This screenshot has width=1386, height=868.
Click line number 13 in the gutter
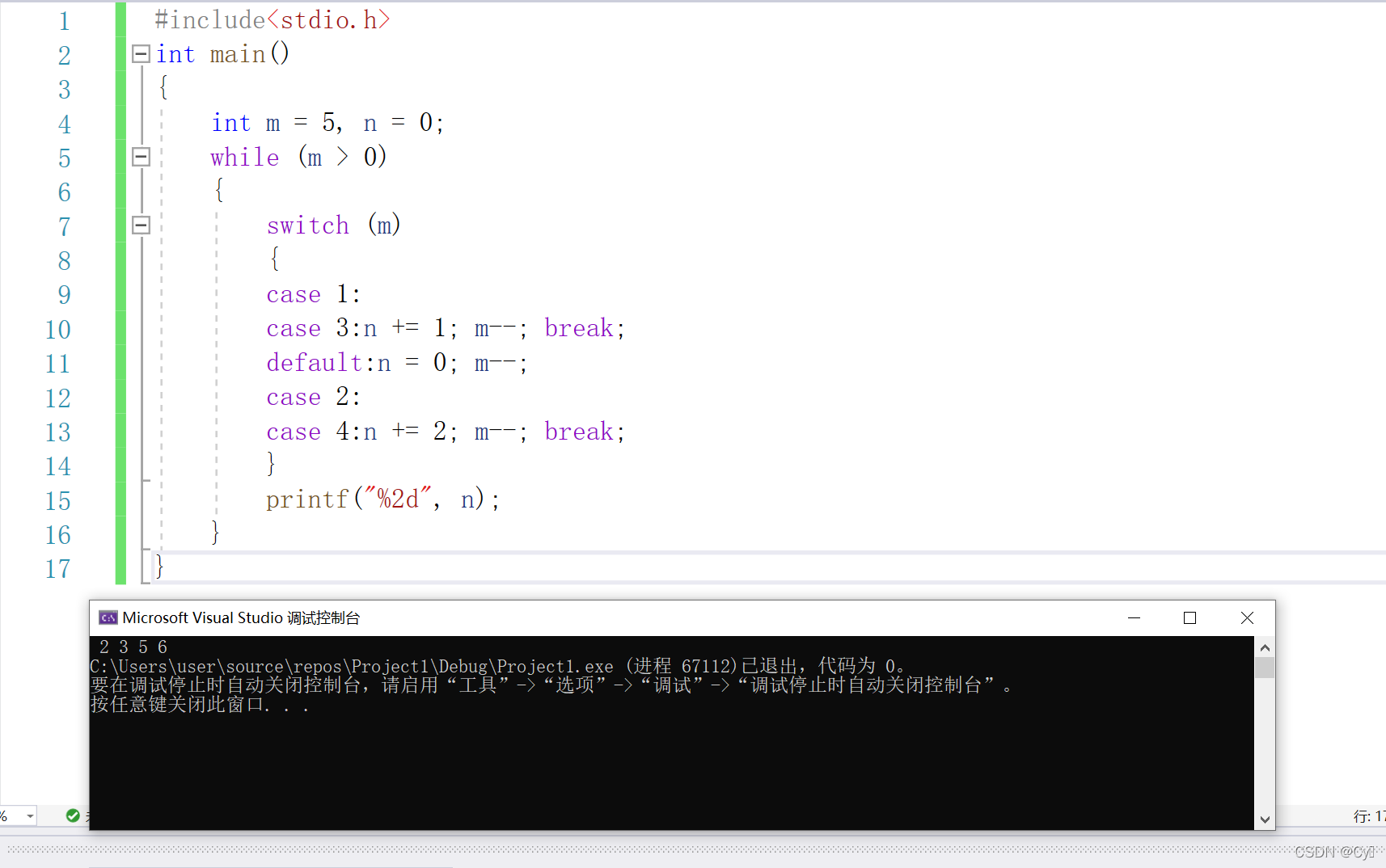point(57,432)
